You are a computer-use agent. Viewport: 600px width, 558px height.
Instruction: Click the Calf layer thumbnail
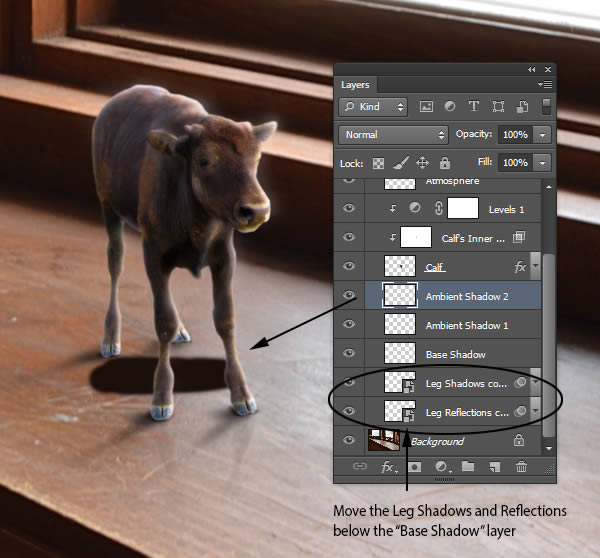(399, 266)
